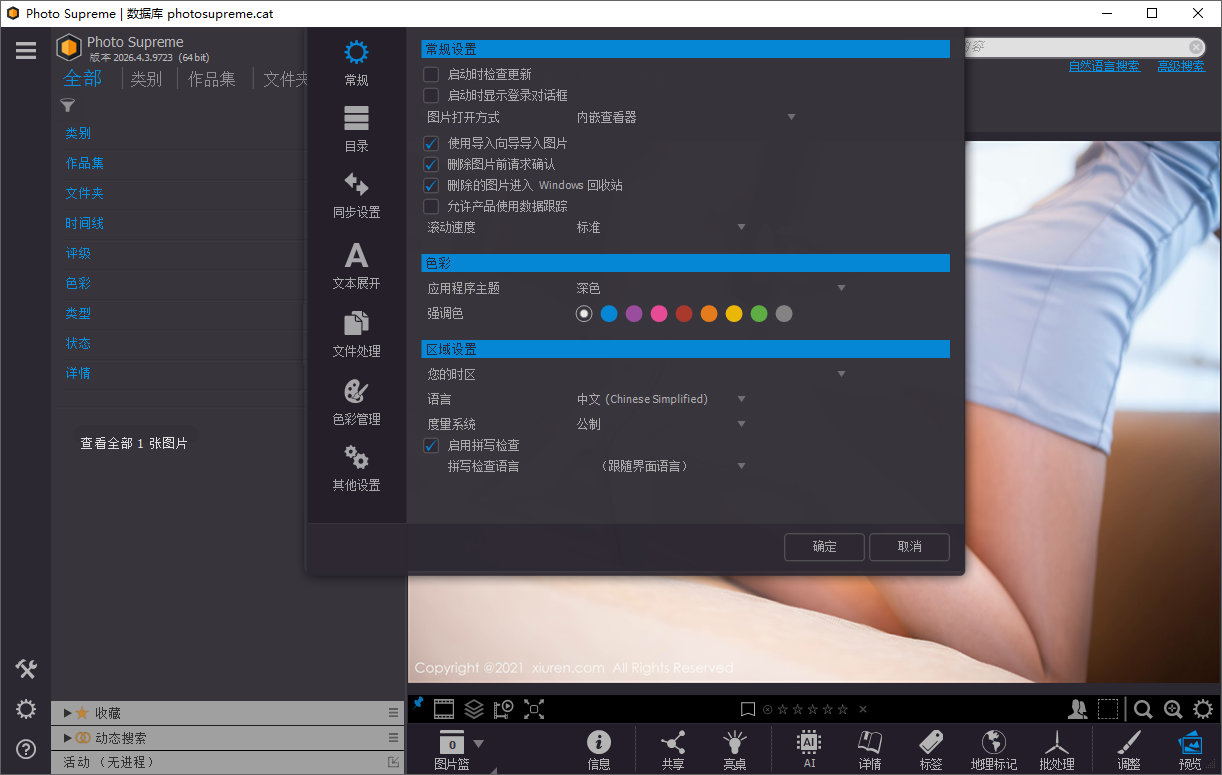Open the 预览 preview icon
Viewport: 1222px width, 775px height.
coord(1190,750)
